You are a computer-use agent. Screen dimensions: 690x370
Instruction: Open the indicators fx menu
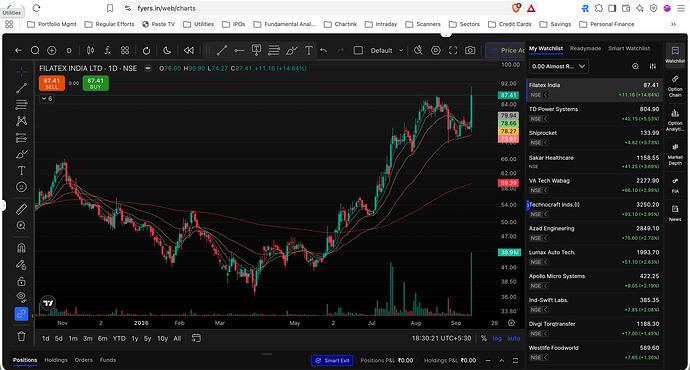click(x=107, y=51)
